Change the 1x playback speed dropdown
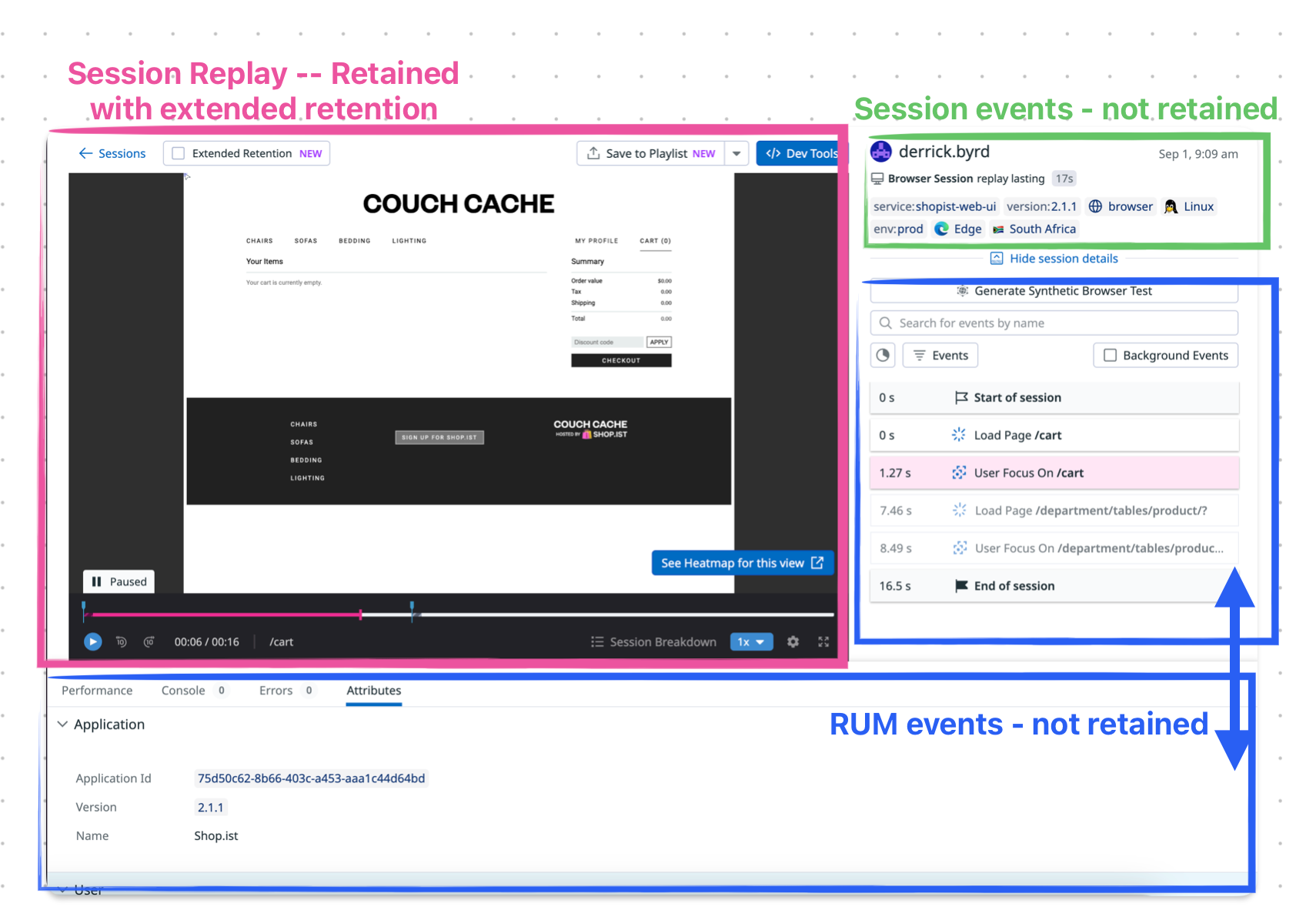 click(751, 641)
